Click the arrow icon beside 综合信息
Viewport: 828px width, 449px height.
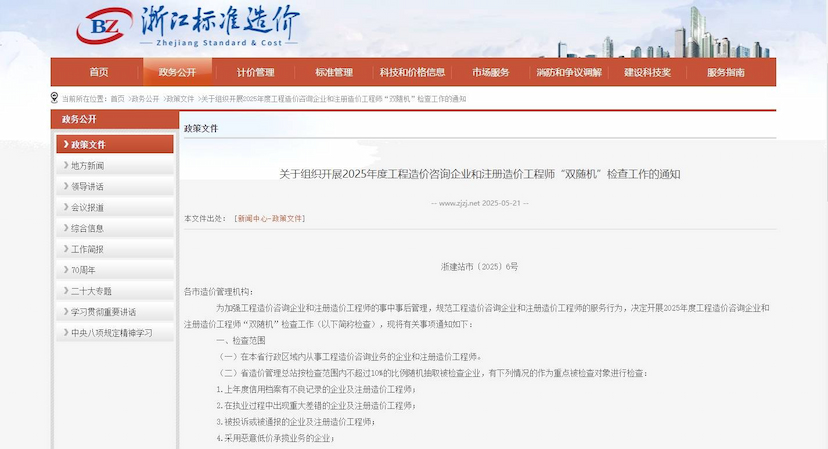coord(65,228)
